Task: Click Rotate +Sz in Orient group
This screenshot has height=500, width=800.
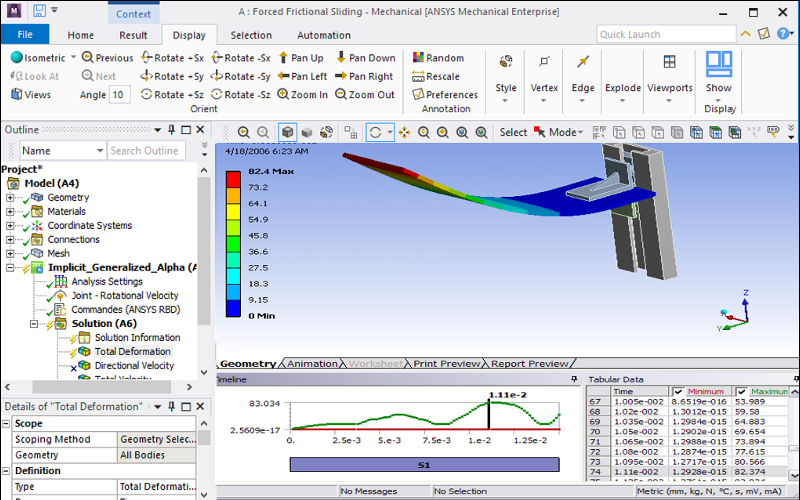Action: coord(172,94)
